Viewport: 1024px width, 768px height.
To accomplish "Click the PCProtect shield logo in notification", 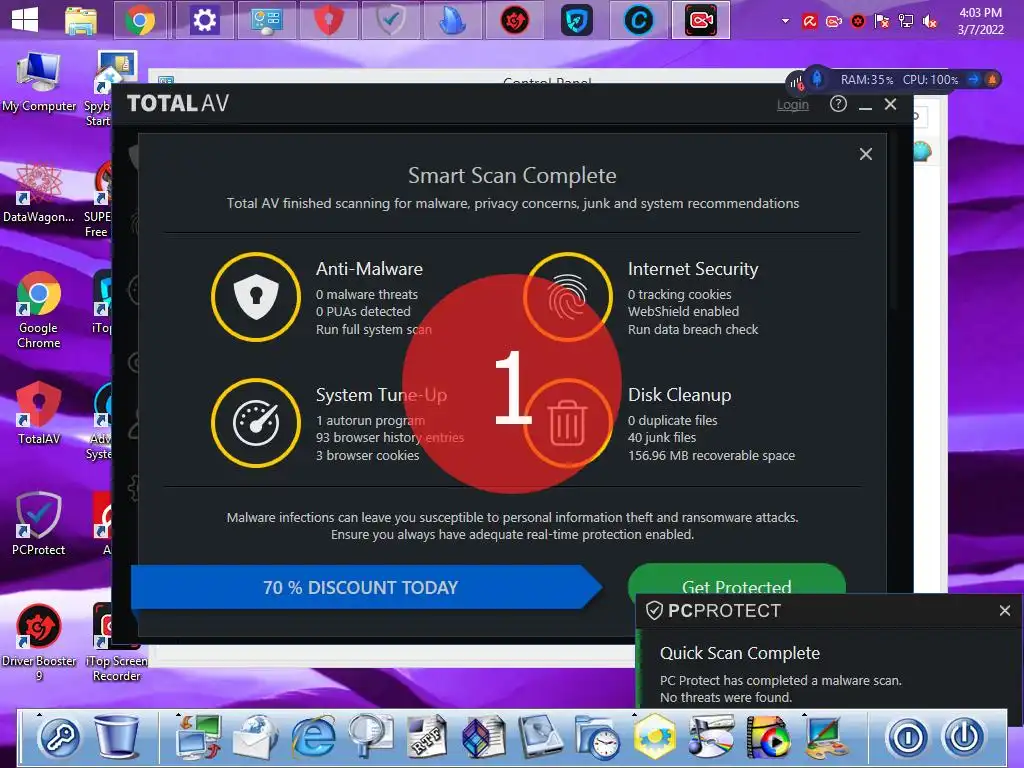I will pyautogui.click(x=654, y=611).
